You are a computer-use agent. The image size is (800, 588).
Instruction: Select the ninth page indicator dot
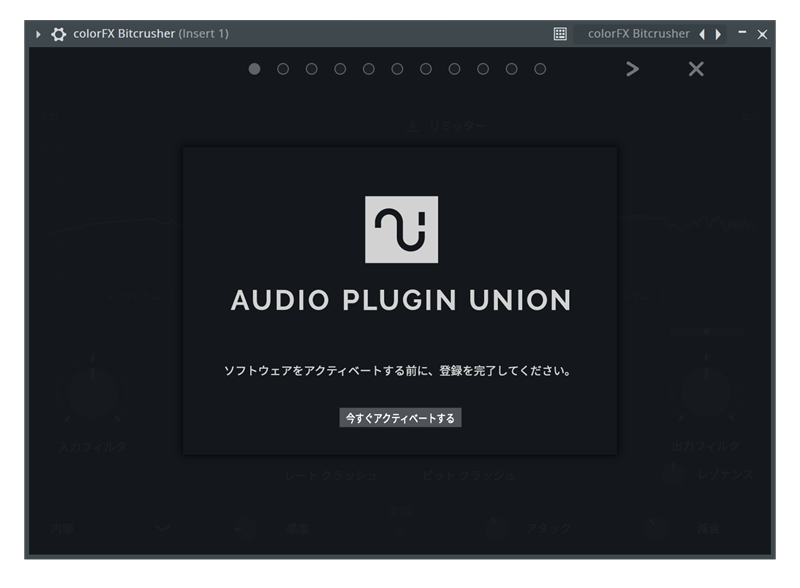coord(483,69)
